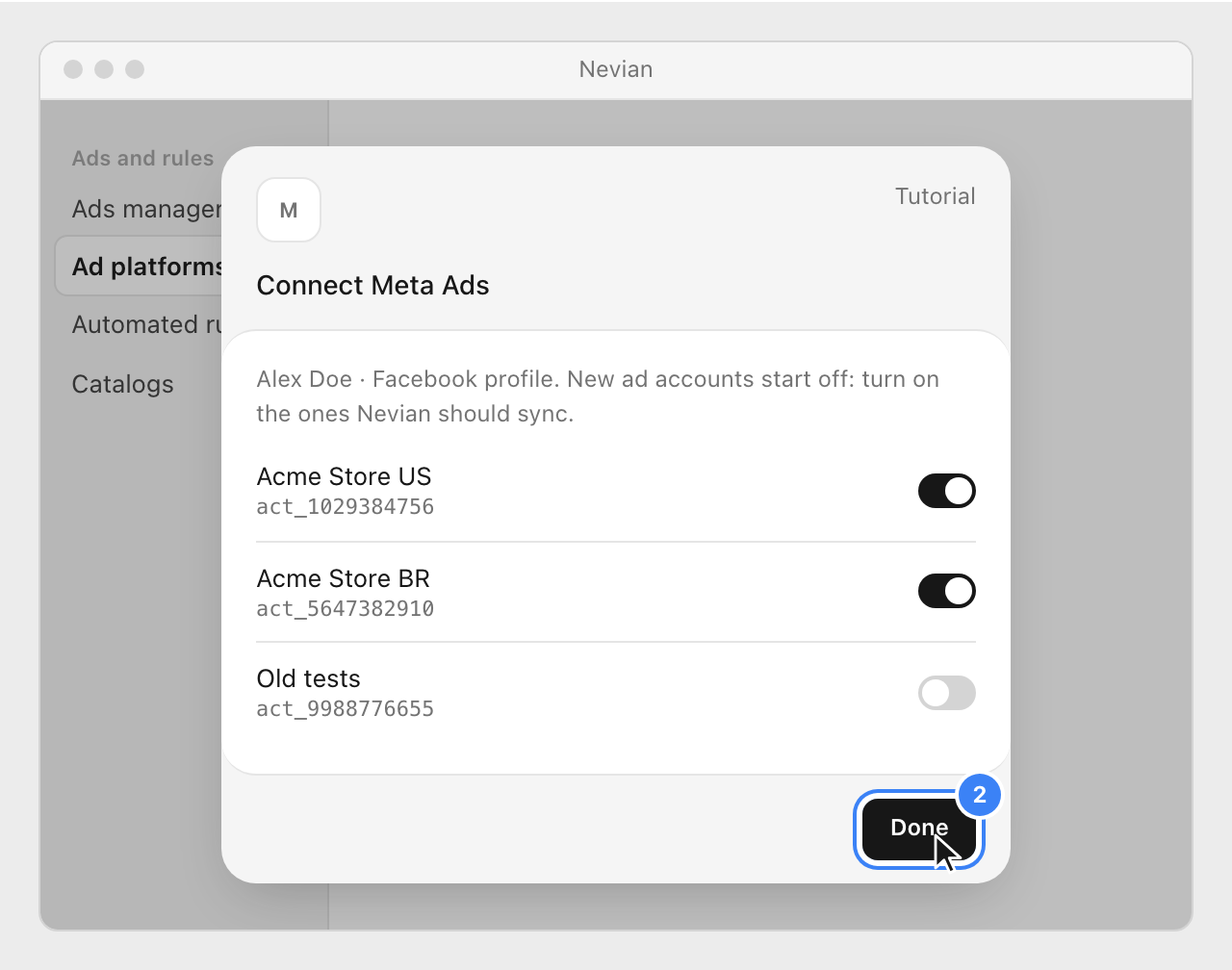The image size is (1232, 970).
Task: Close the Nevian window
Action: click(73, 69)
